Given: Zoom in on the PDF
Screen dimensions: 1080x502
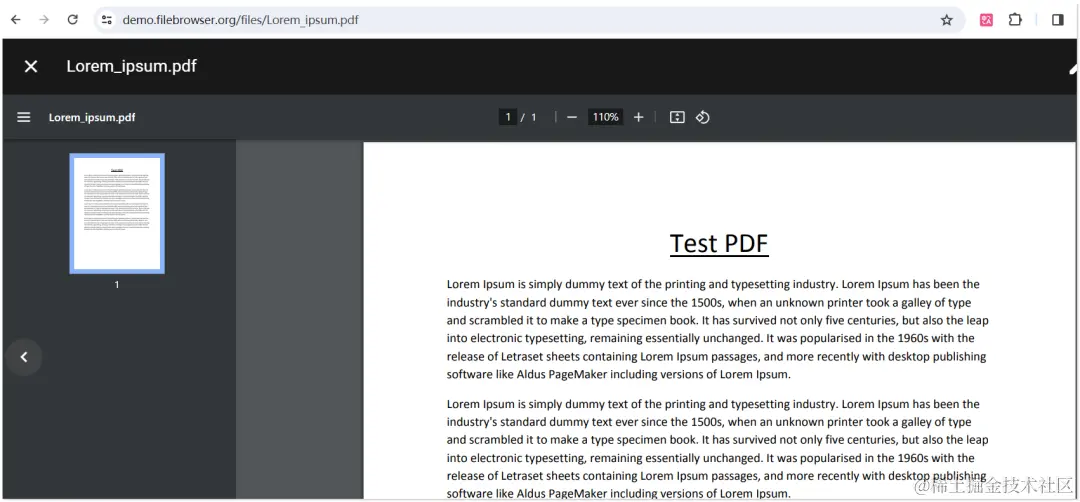Looking at the screenshot, I should pos(638,117).
